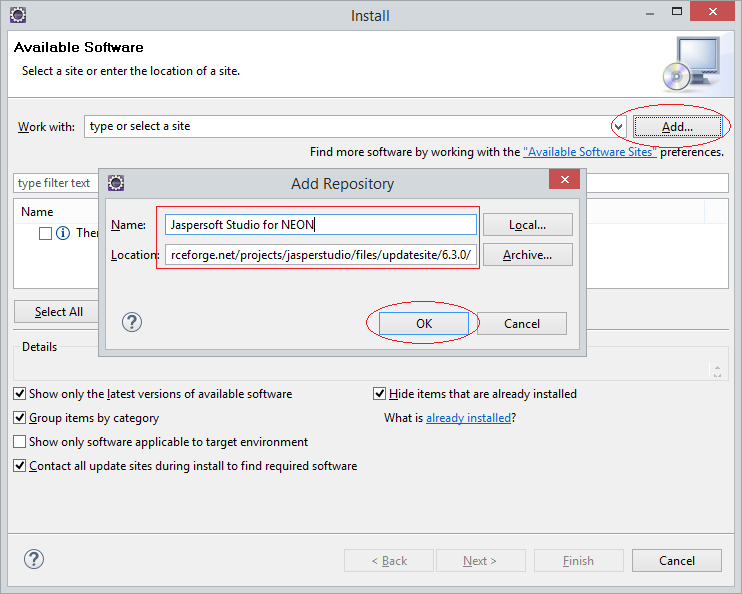This screenshot has width=742, height=594.
Task: Click the type filter text box
Action: (56, 183)
